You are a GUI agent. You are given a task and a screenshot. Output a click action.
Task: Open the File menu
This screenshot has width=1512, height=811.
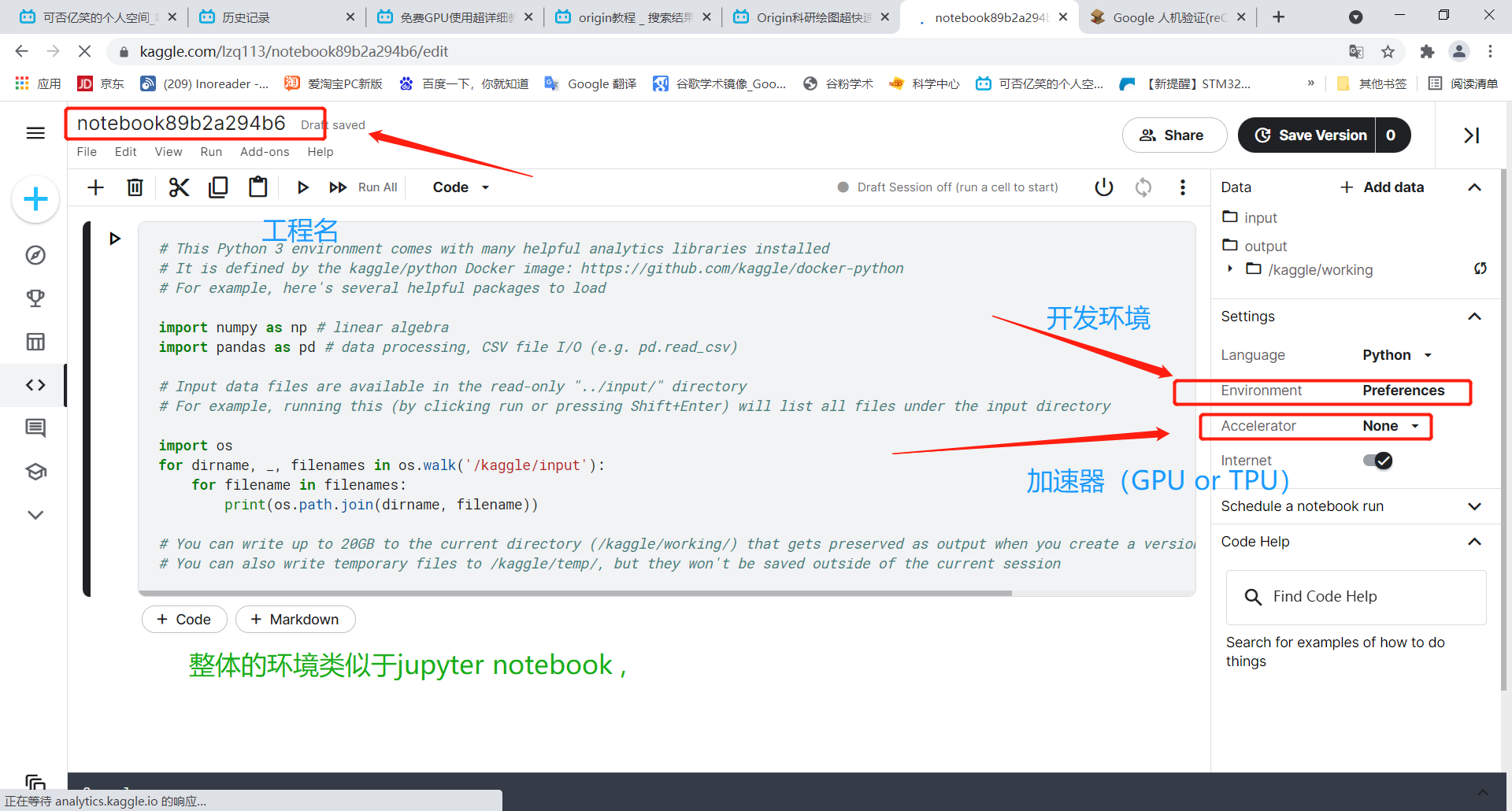(87, 152)
